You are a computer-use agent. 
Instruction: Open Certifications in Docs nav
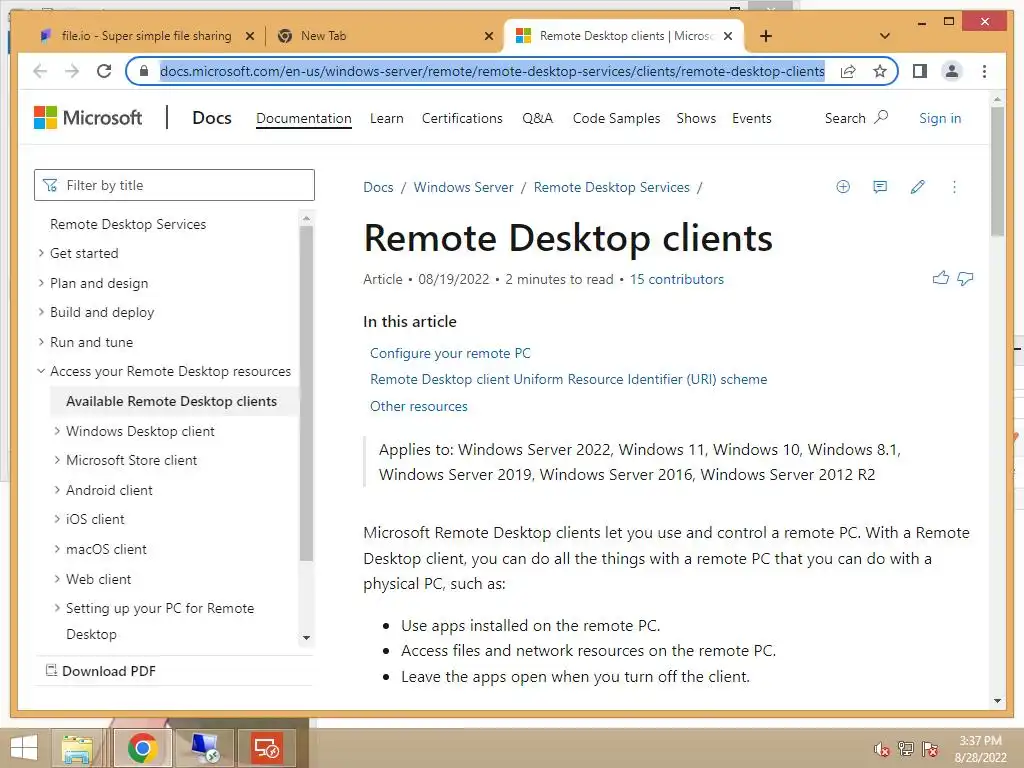pos(462,118)
